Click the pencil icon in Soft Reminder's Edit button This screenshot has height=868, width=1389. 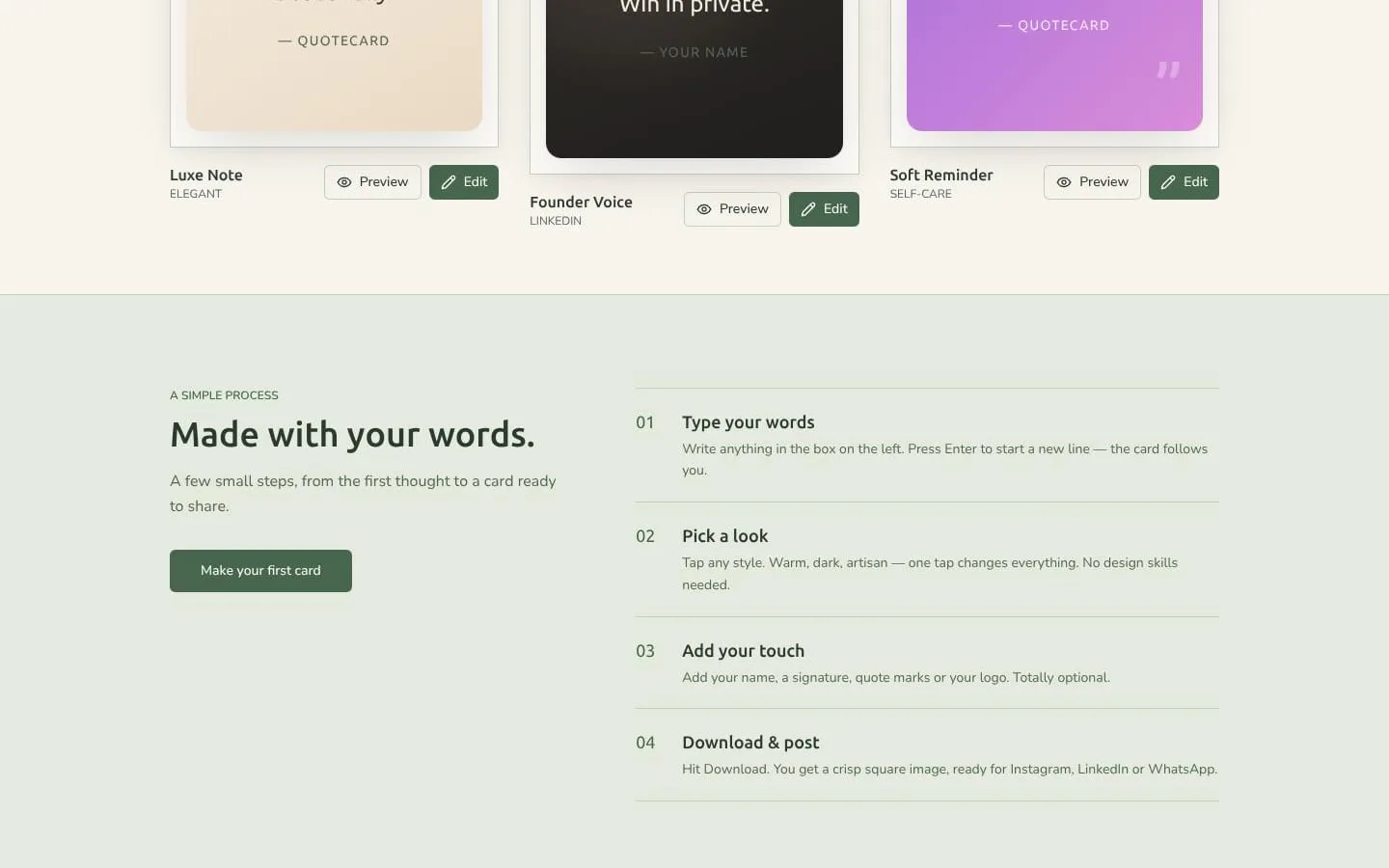pos(1168,182)
